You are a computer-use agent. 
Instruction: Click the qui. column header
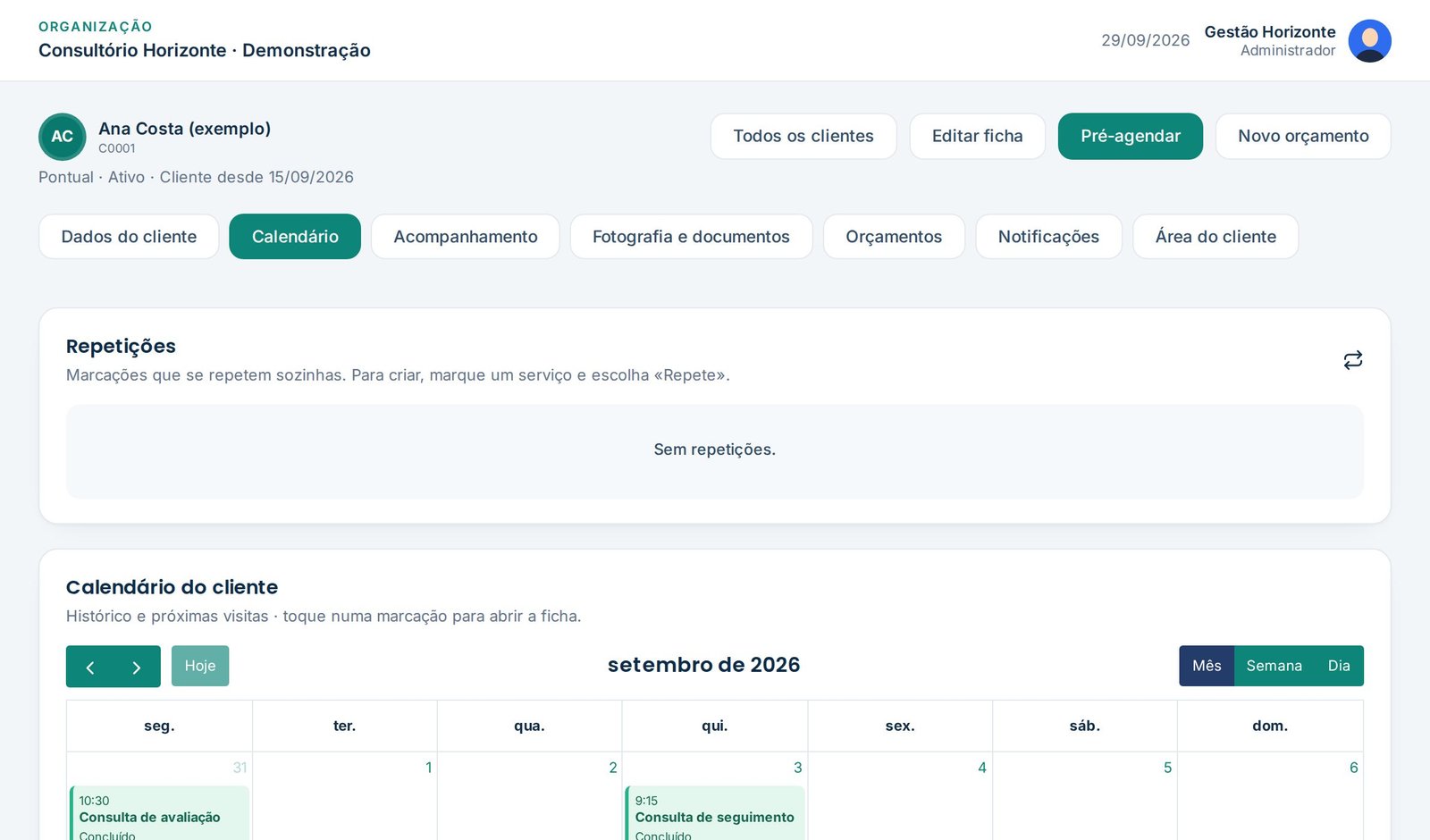point(714,726)
